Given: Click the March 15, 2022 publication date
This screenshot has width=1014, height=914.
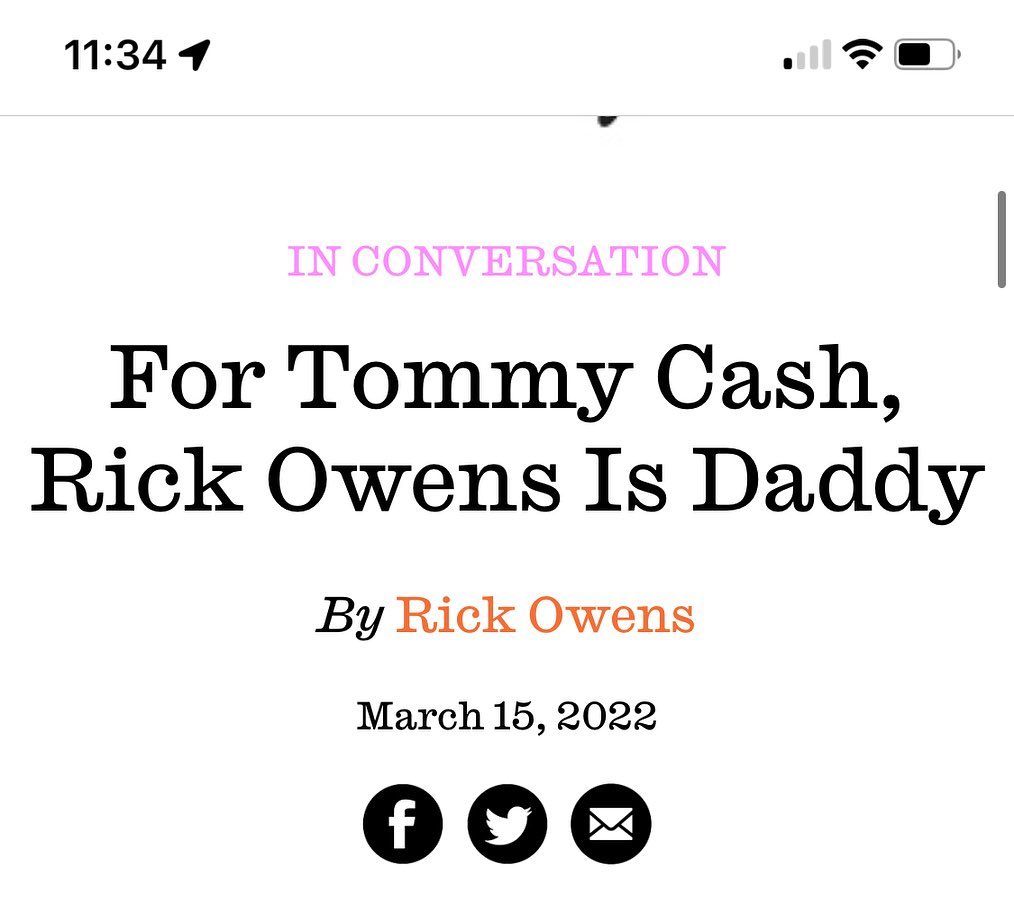Looking at the screenshot, I should pos(506,716).
